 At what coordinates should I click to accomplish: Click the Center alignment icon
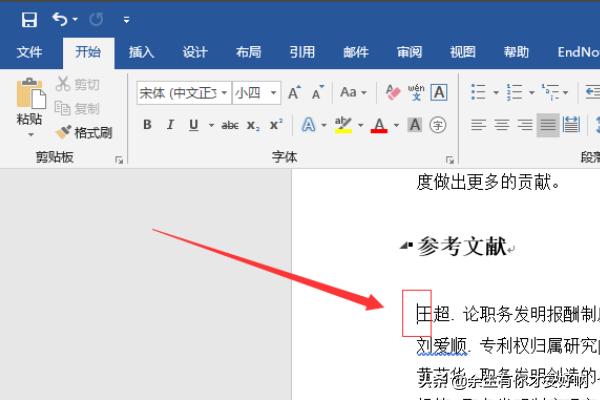502,125
